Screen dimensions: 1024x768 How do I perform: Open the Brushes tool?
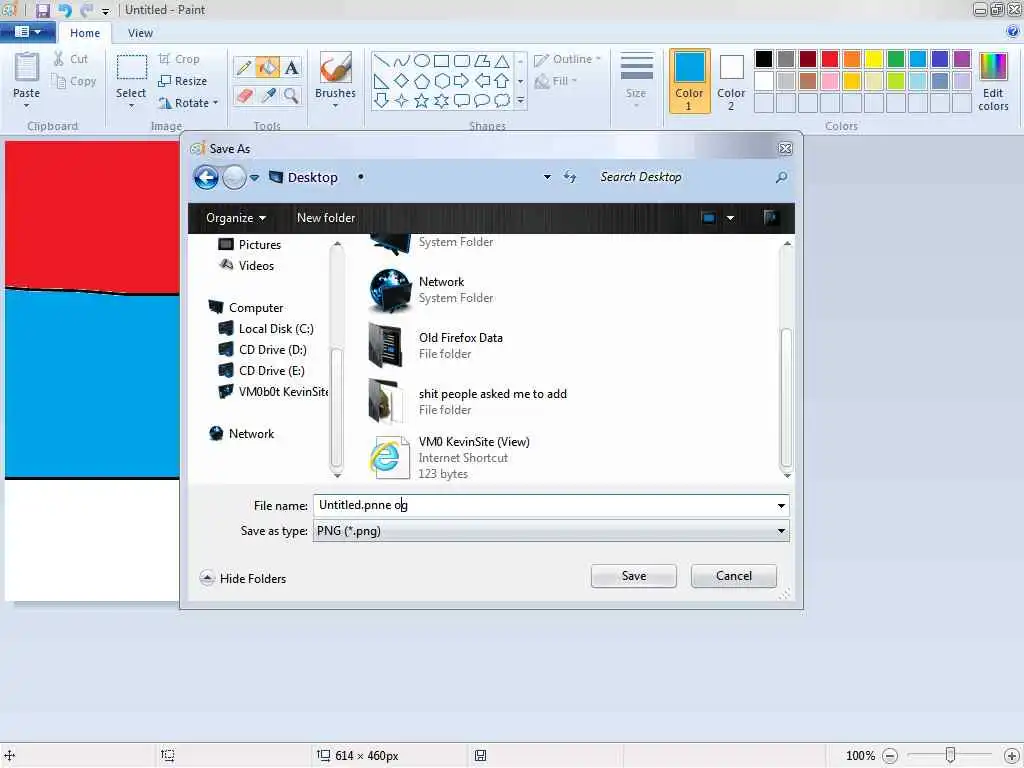tap(335, 78)
